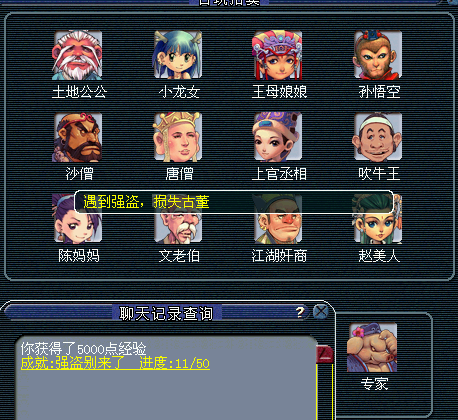Click the 上官丞相 avatar

278,137
